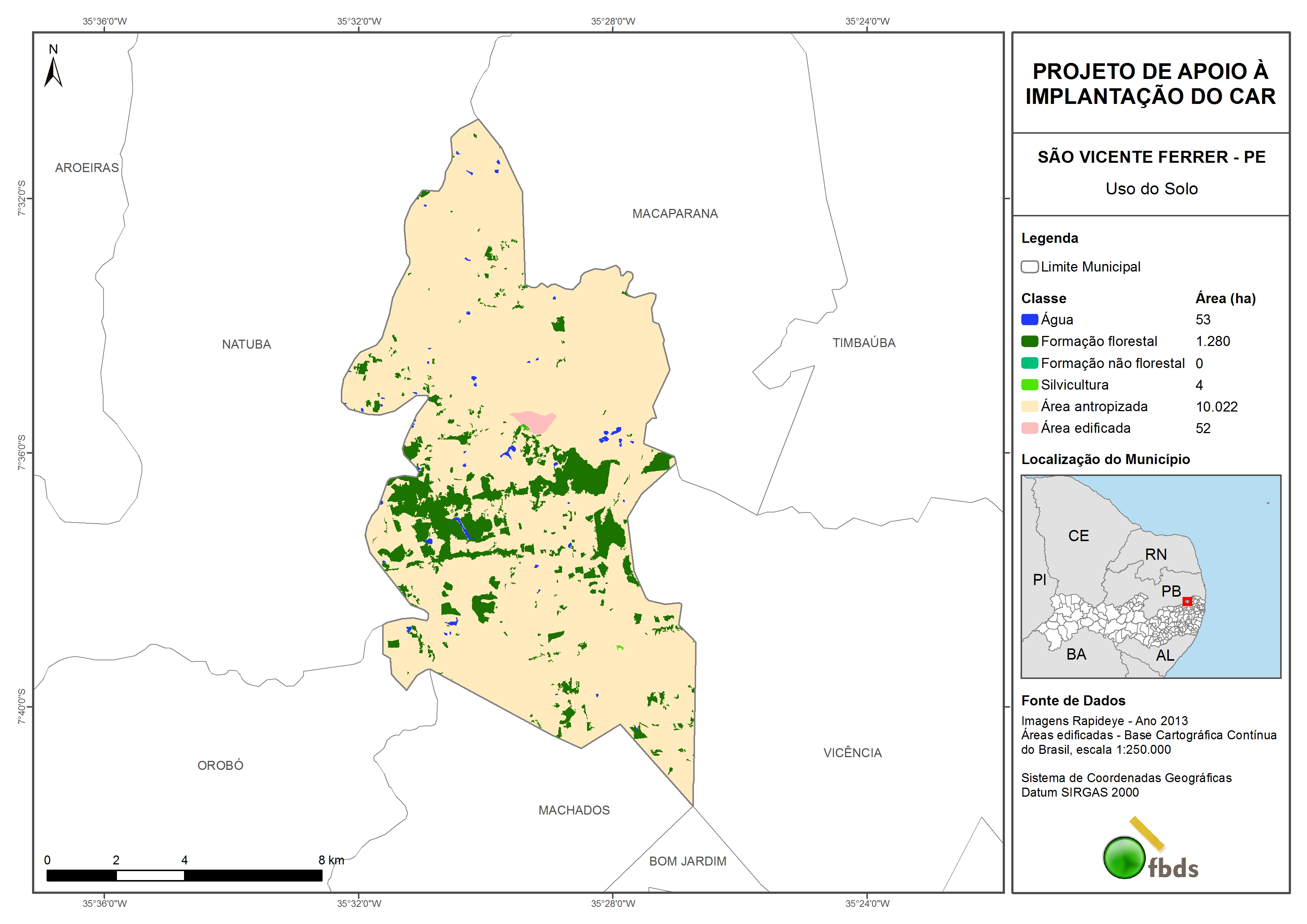Click the TIMBAÚBA municipality label
The image size is (1307, 924).
point(863,343)
